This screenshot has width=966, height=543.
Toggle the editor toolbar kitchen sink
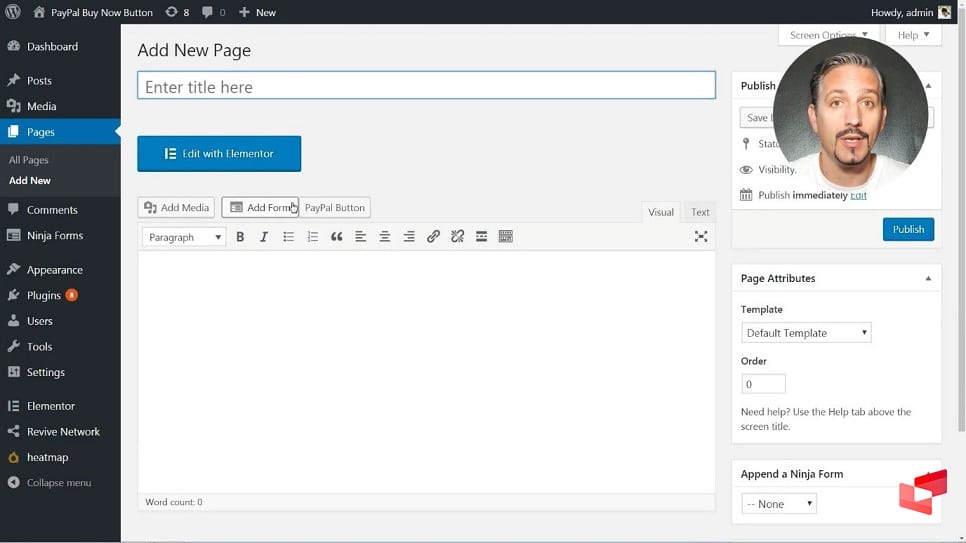[x=506, y=237]
